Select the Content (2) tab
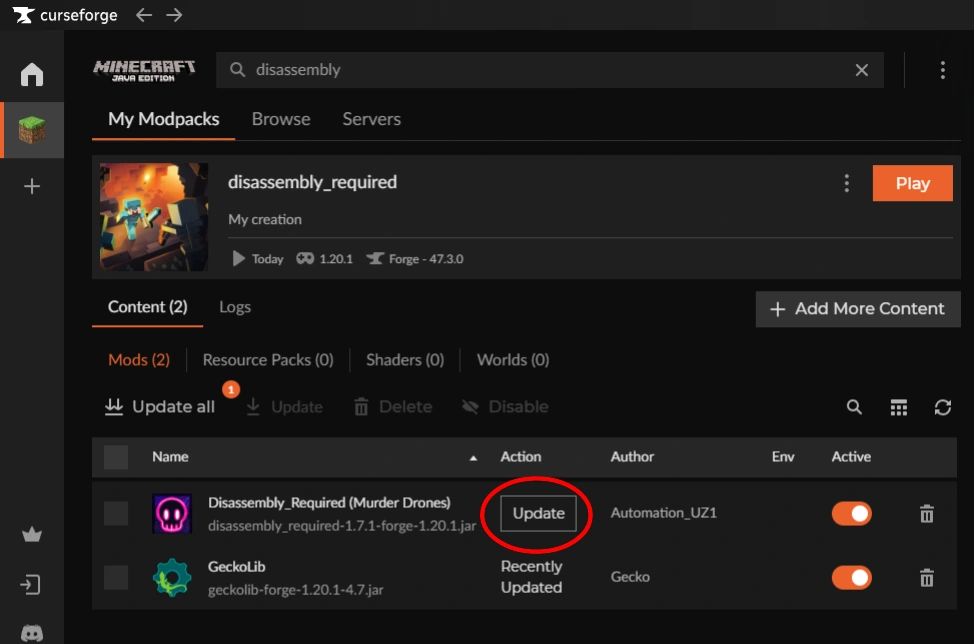This screenshot has height=644, width=976. point(148,307)
